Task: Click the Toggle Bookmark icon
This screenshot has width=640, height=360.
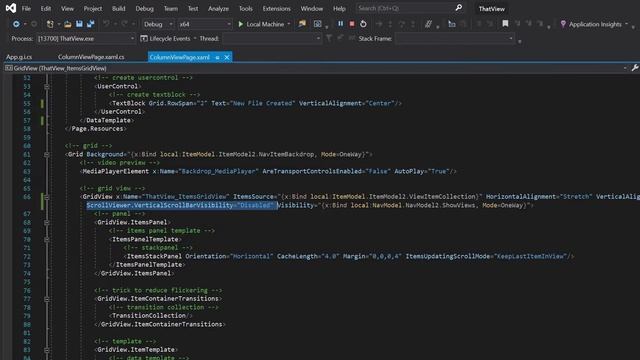Action: click(x=505, y=24)
